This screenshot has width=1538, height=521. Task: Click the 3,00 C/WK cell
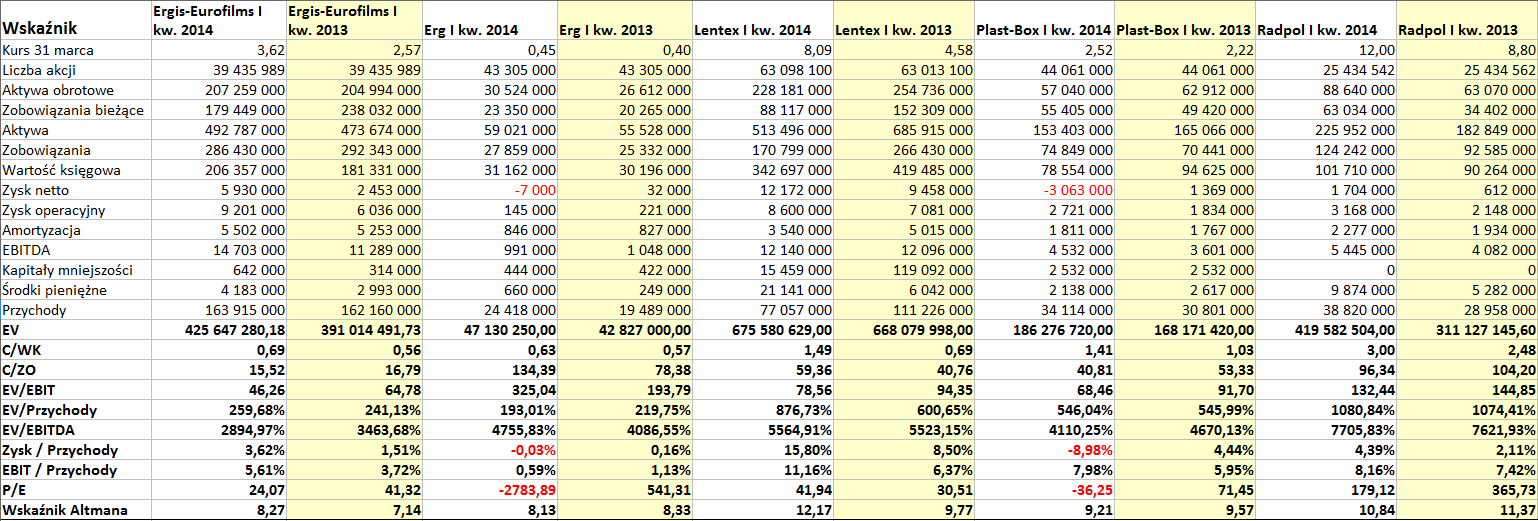point(1324,350)
